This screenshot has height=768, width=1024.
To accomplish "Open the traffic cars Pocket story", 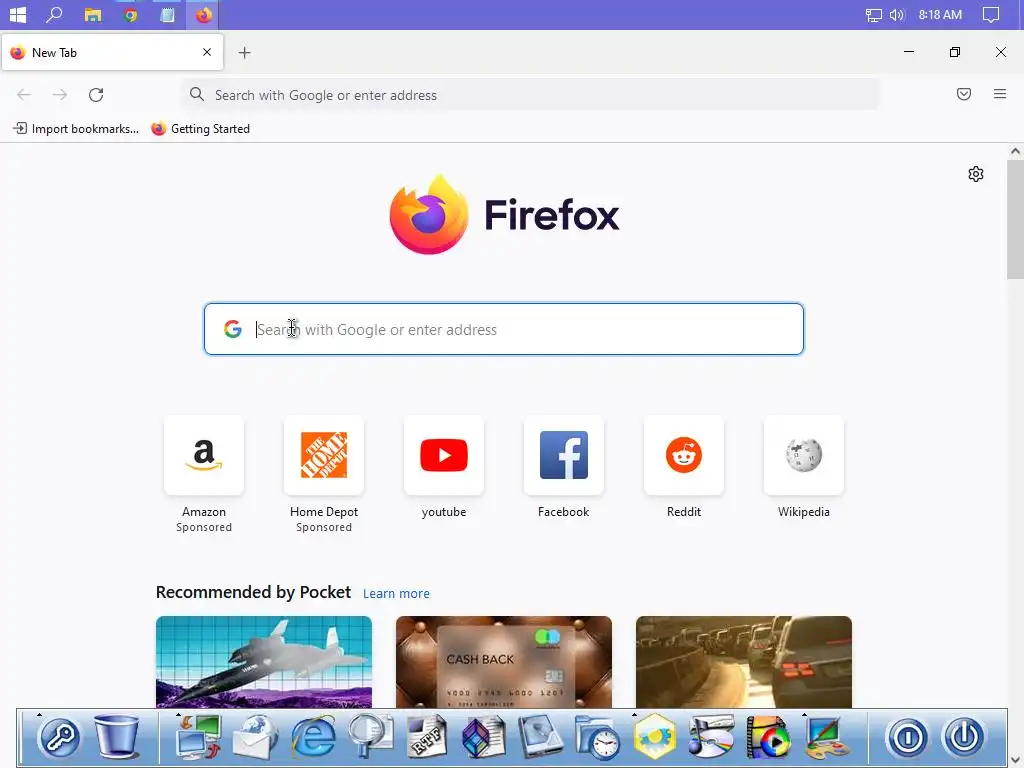I will (x=744, y=662).
